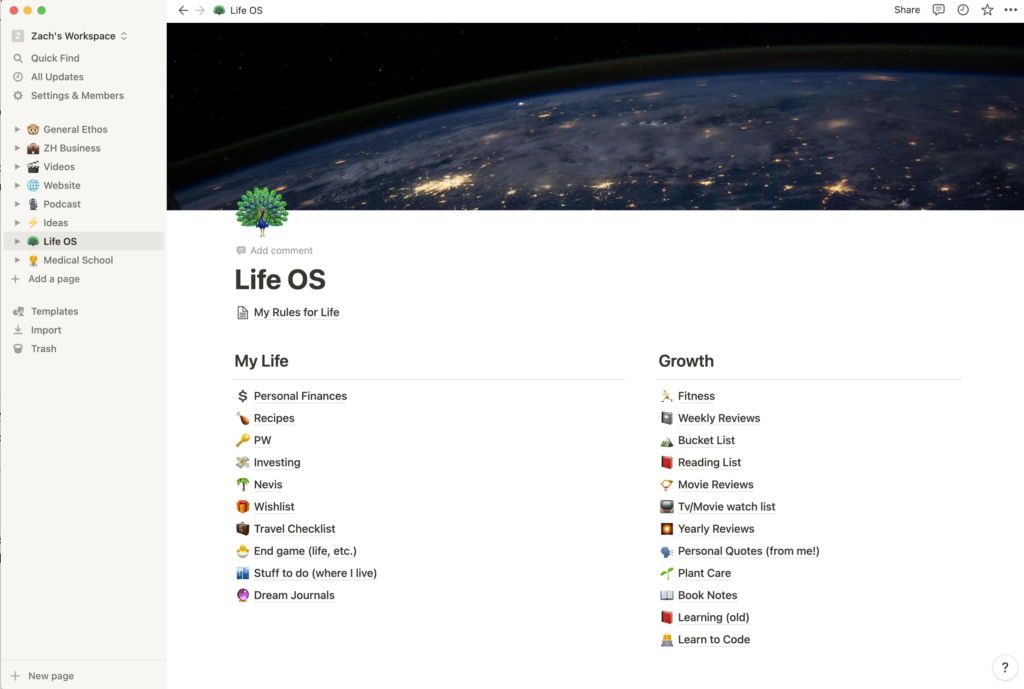Click the Life OS breadcrumb in top bar
Screen dimensions: 1024x689
coord(238,10)
